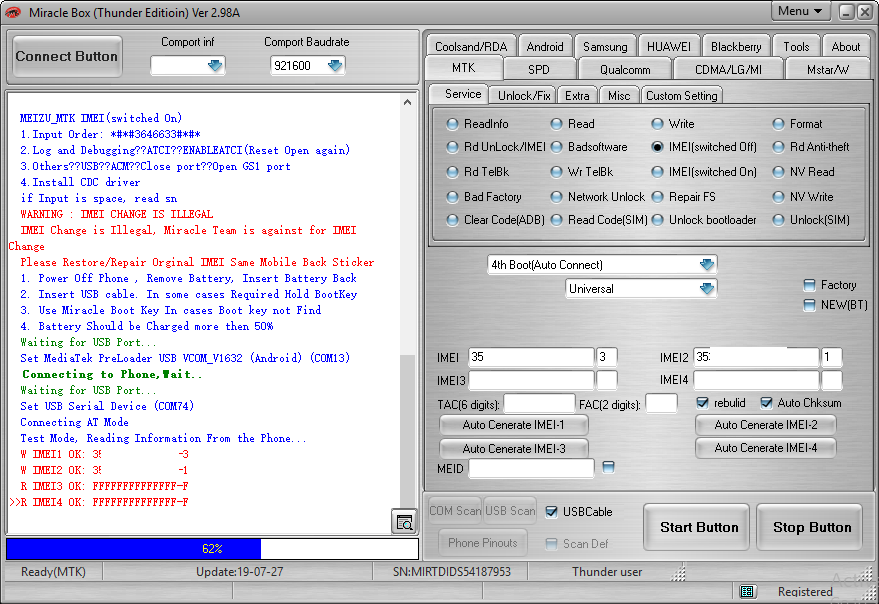Uncheck the USBCable checkbox

(551, 511)
